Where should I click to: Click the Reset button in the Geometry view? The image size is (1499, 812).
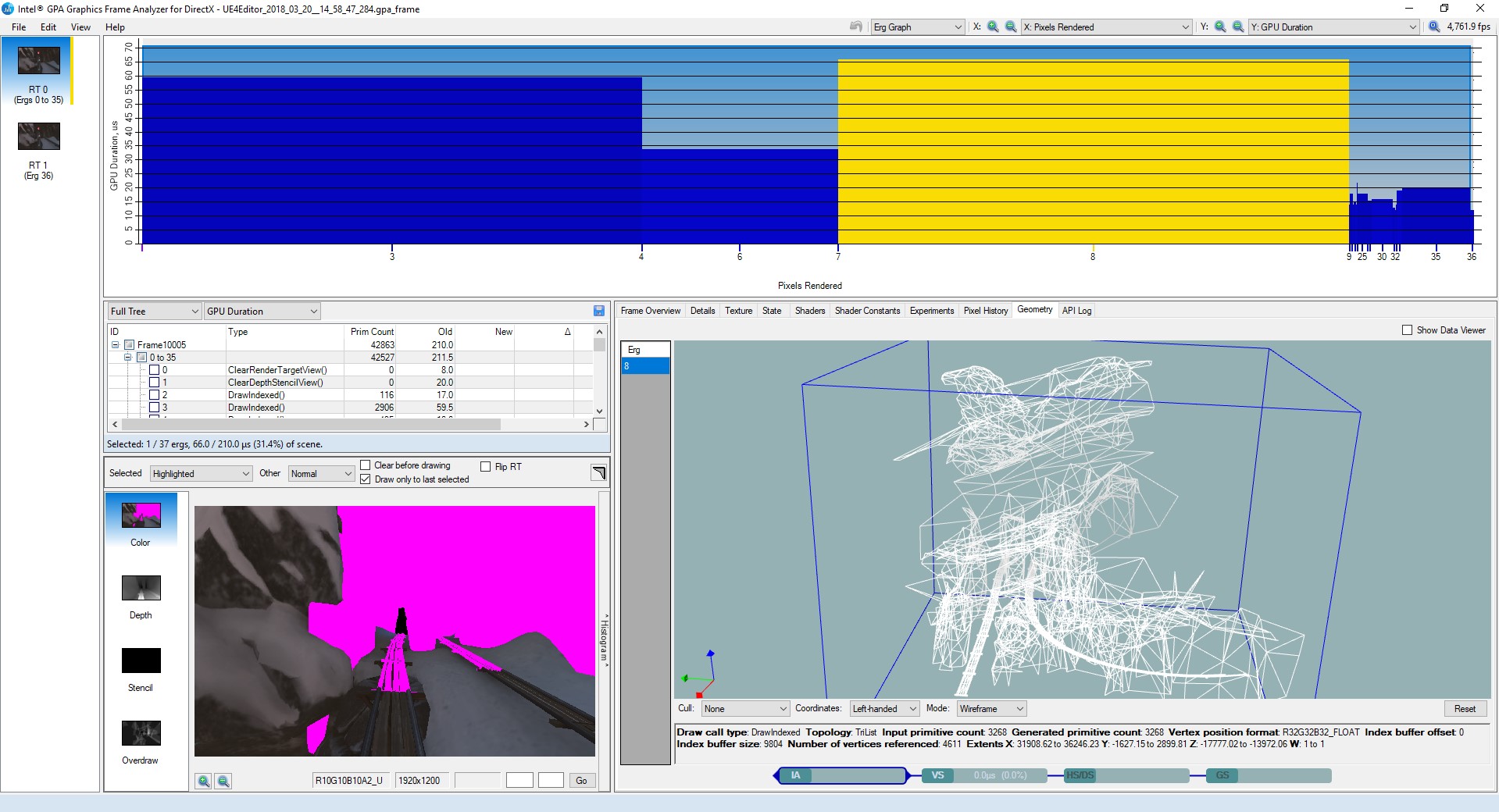tap(1465, 709)
